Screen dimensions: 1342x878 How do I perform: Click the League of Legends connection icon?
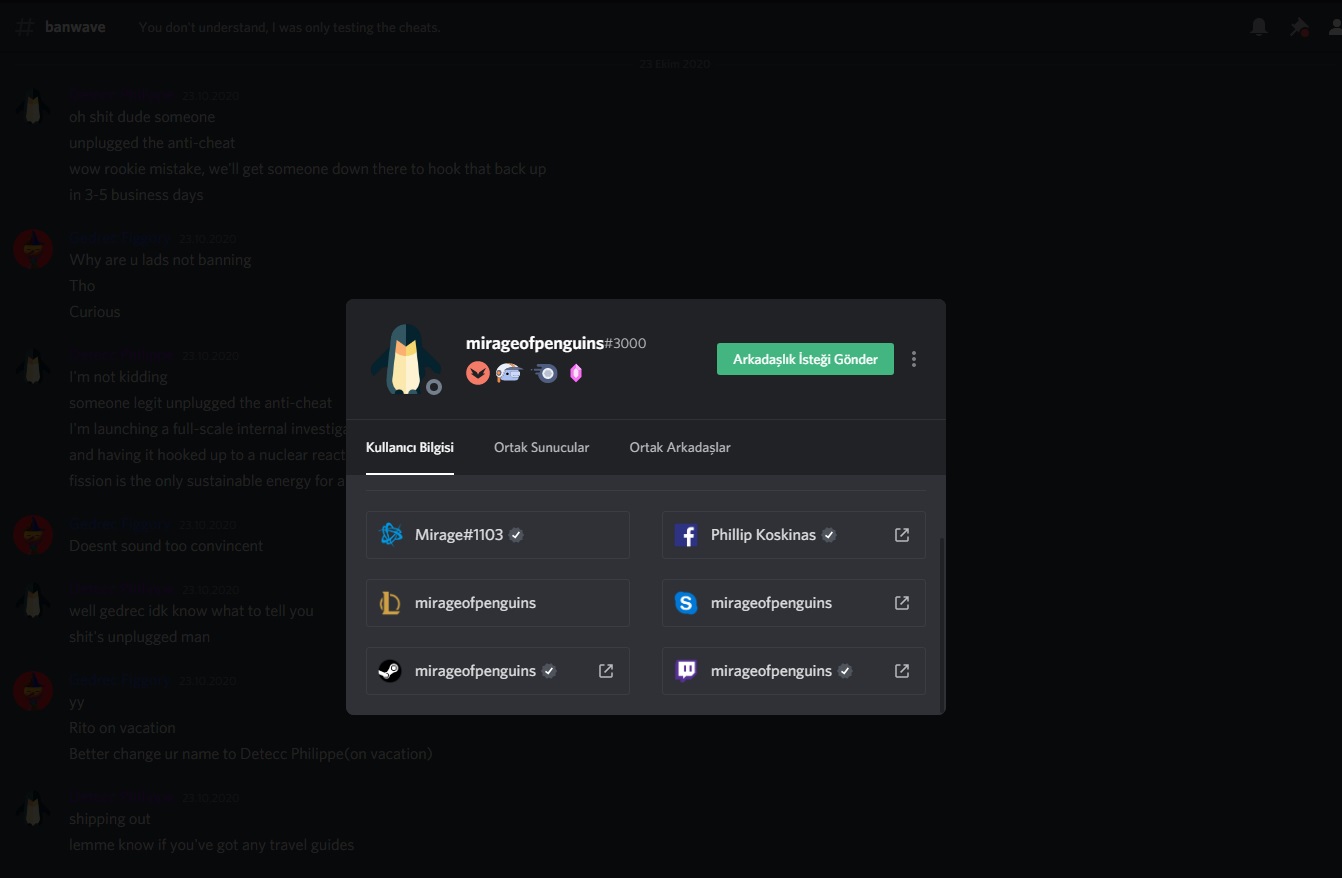[x=390, y=603]
